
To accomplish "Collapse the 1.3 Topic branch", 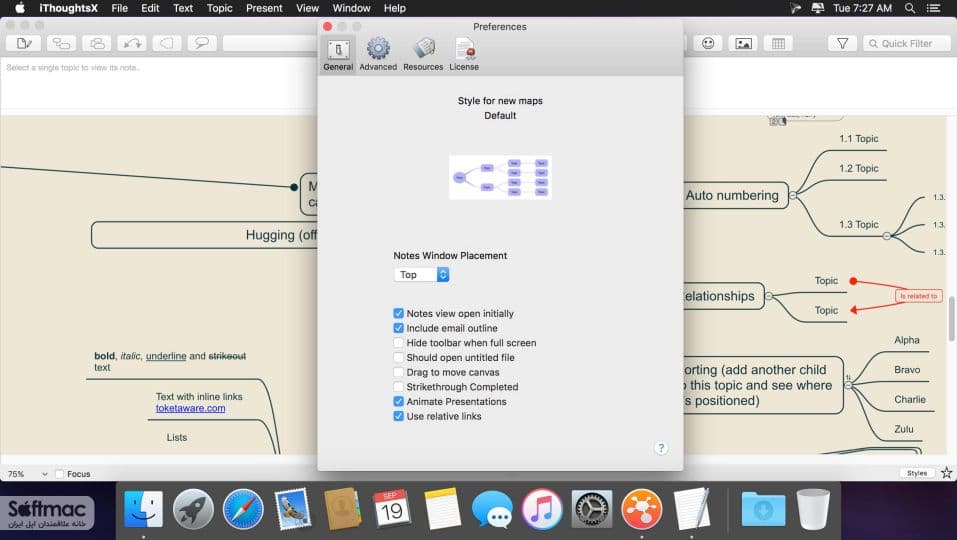I will click(x=887, y=236).
